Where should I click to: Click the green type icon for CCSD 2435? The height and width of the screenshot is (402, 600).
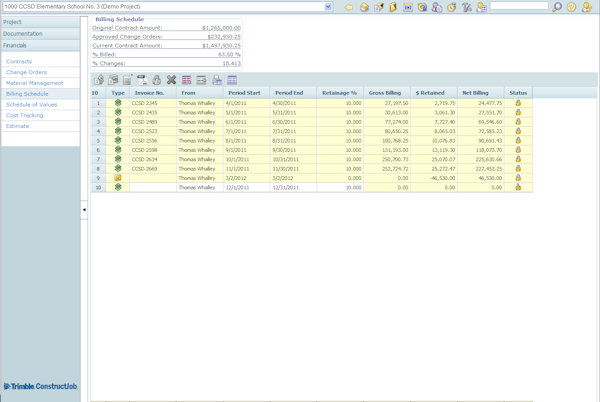[118, 112]
